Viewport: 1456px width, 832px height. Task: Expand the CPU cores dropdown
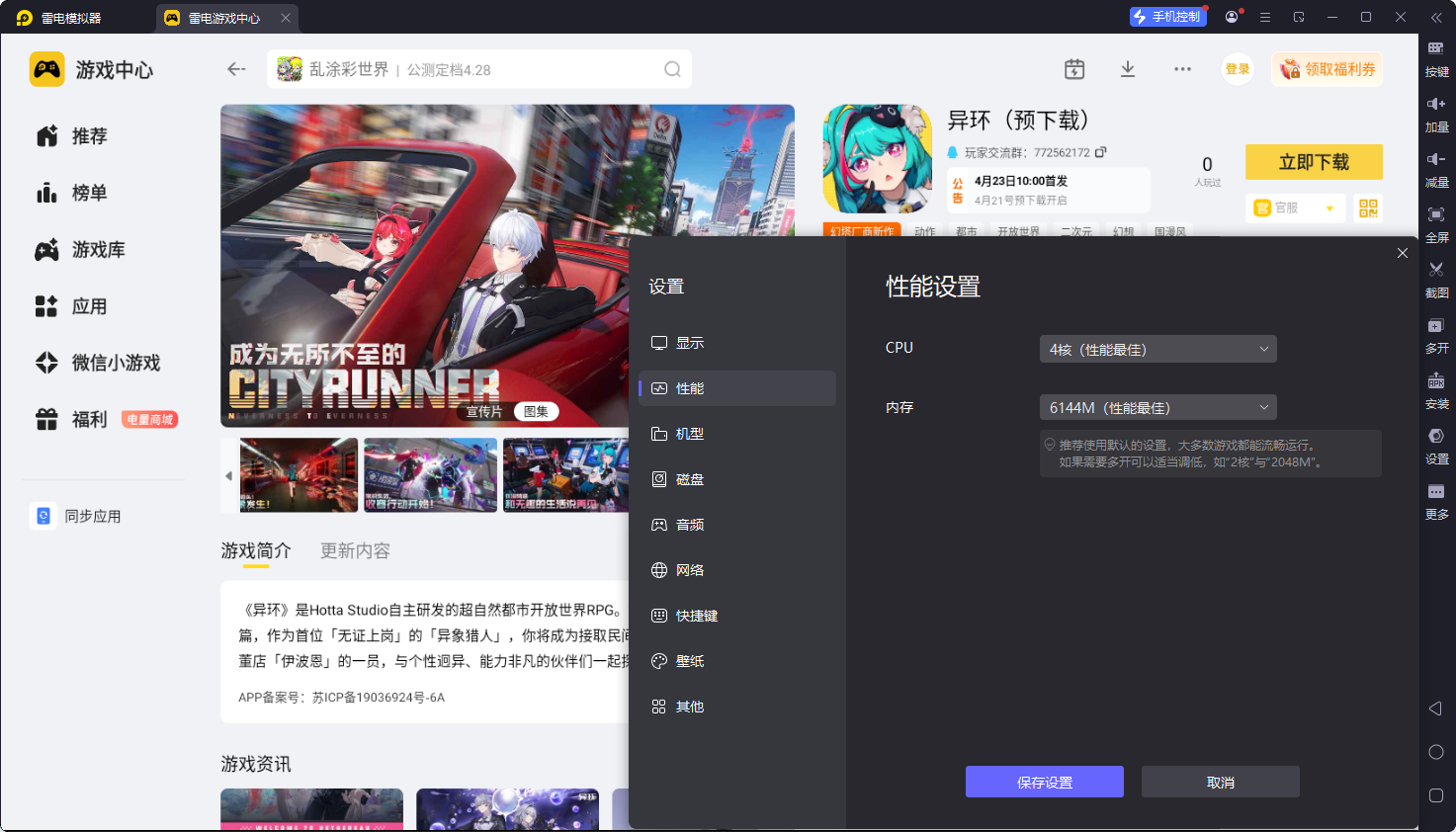(1158, 349)
